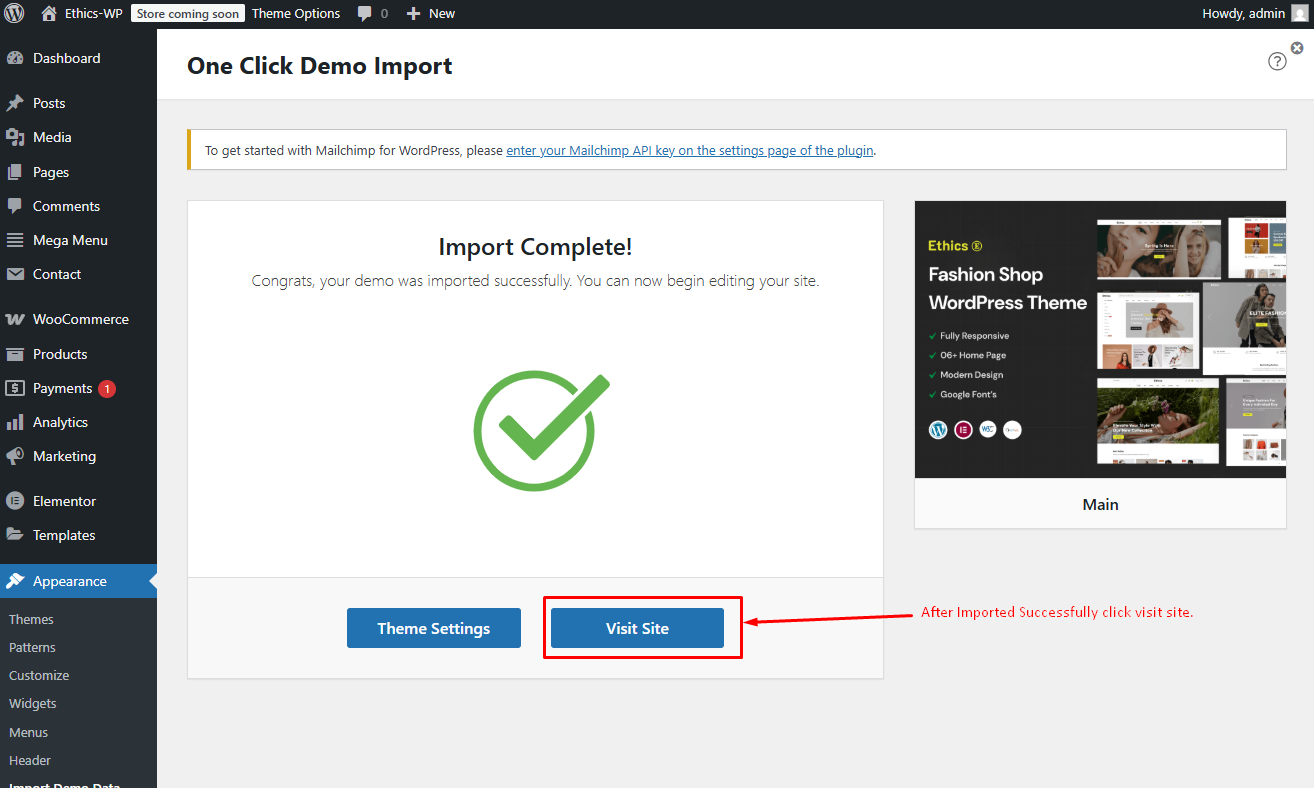Click the Store coming soon badge
The height and width of the screenshot is (788, 1314).
[188, 14]
